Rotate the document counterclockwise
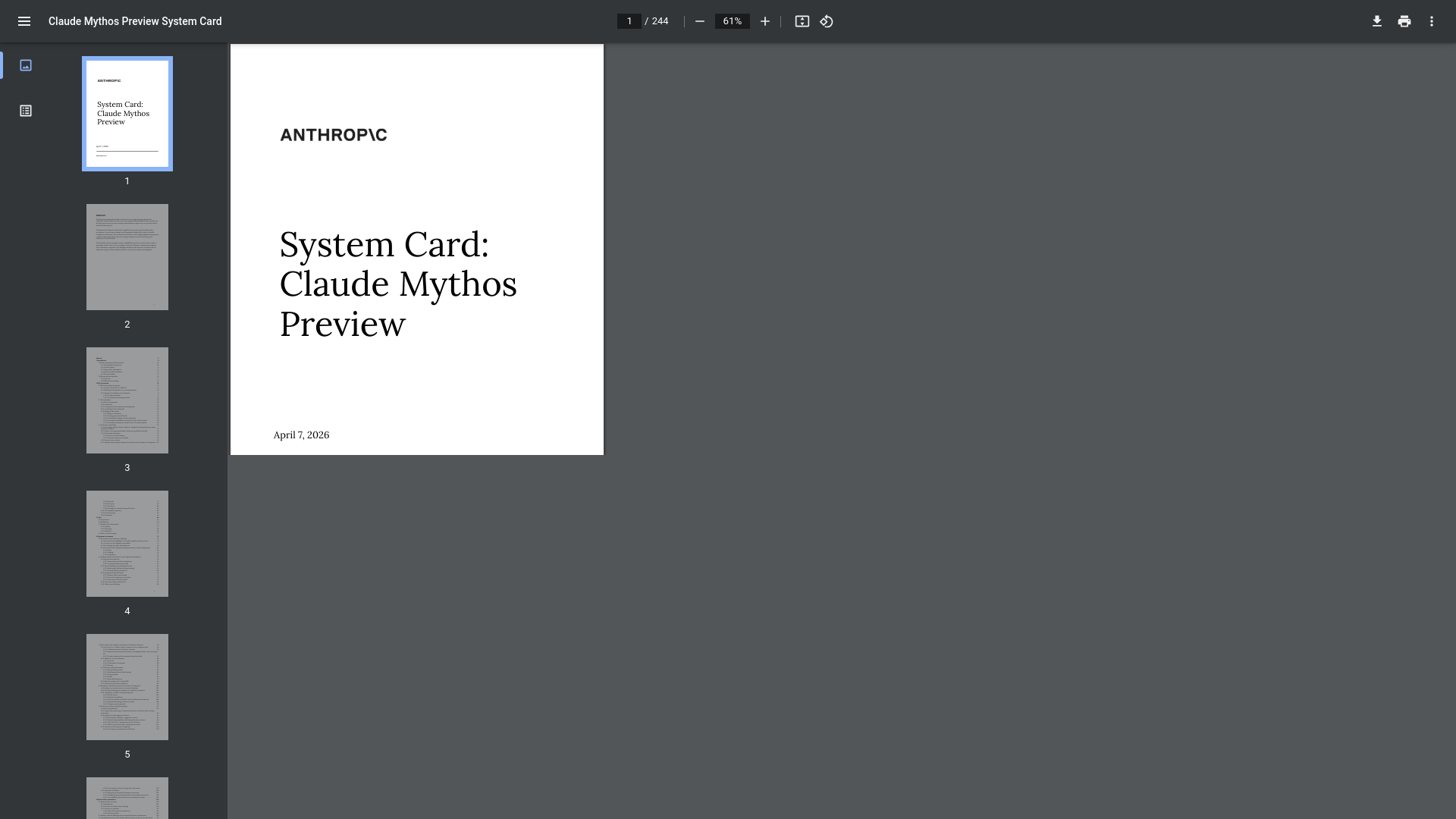The width and height of the screenshot is (1456, 819). 827,21
